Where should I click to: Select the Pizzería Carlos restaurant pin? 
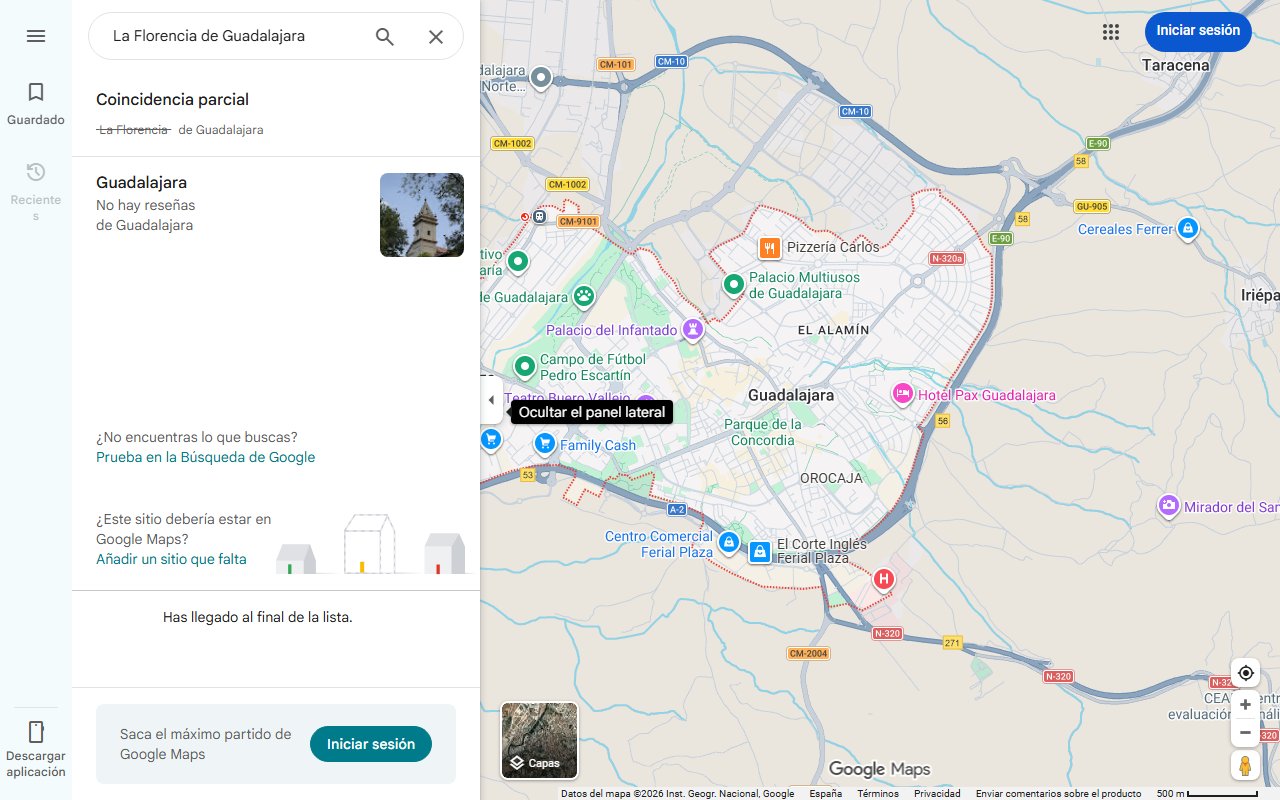(768, 247)
